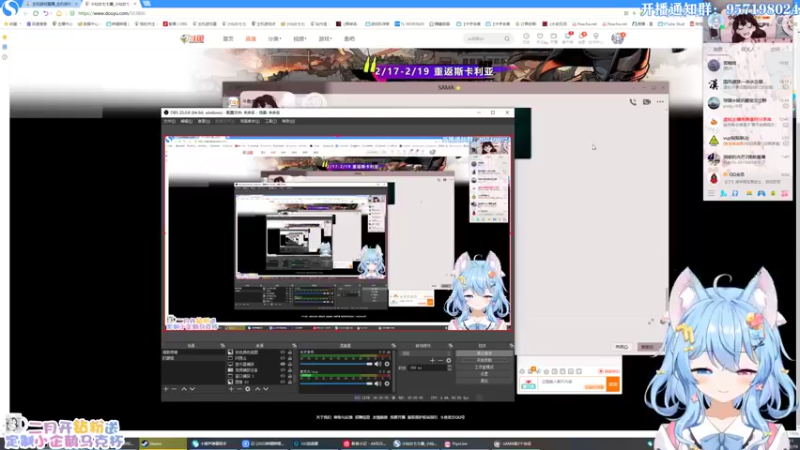Toggle visibility of 图像 source
Image resolution: width=800 pixels, height=450 pixels.
coord(283,382)
